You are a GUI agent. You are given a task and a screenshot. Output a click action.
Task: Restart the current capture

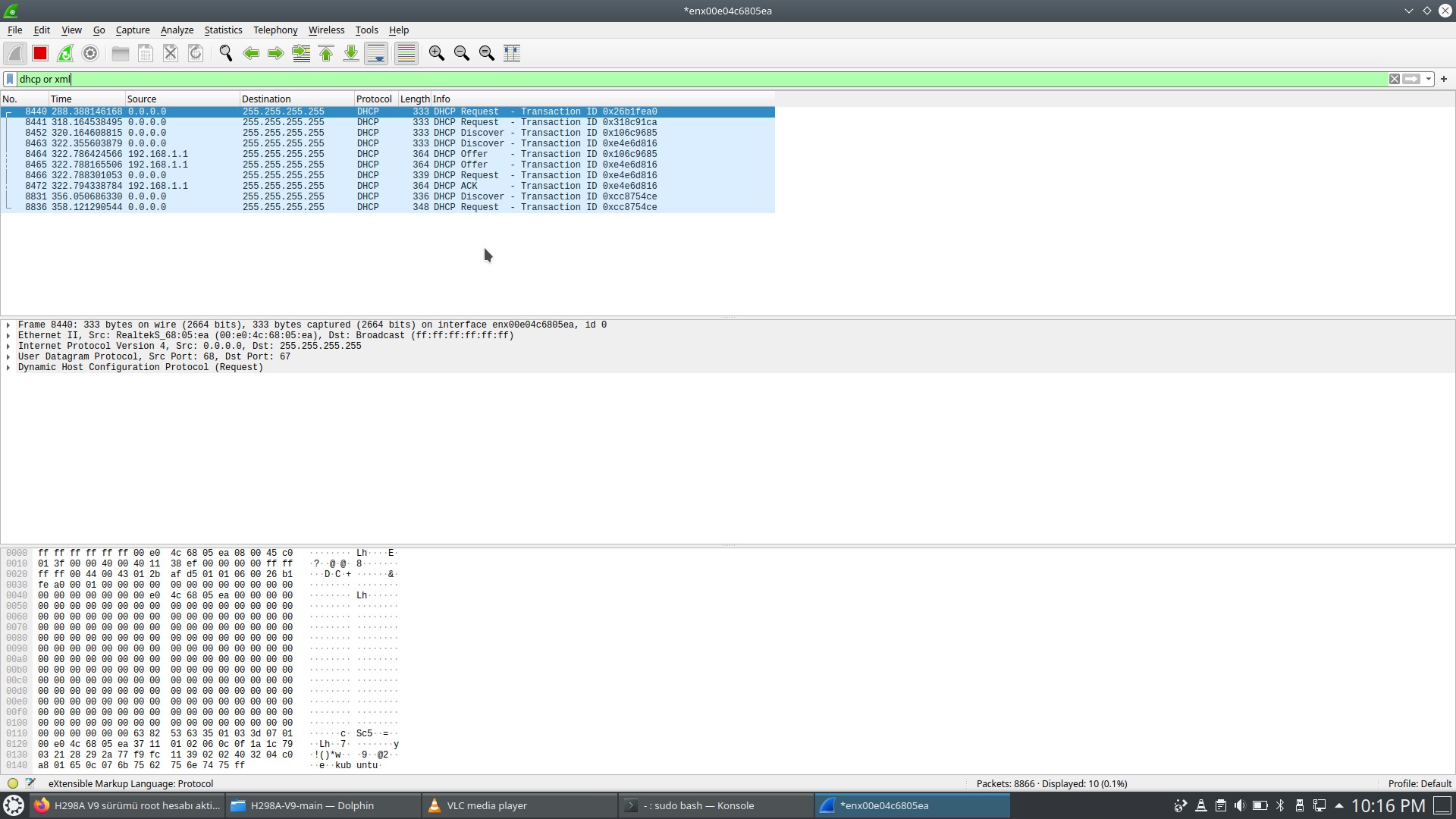(65, 53)
